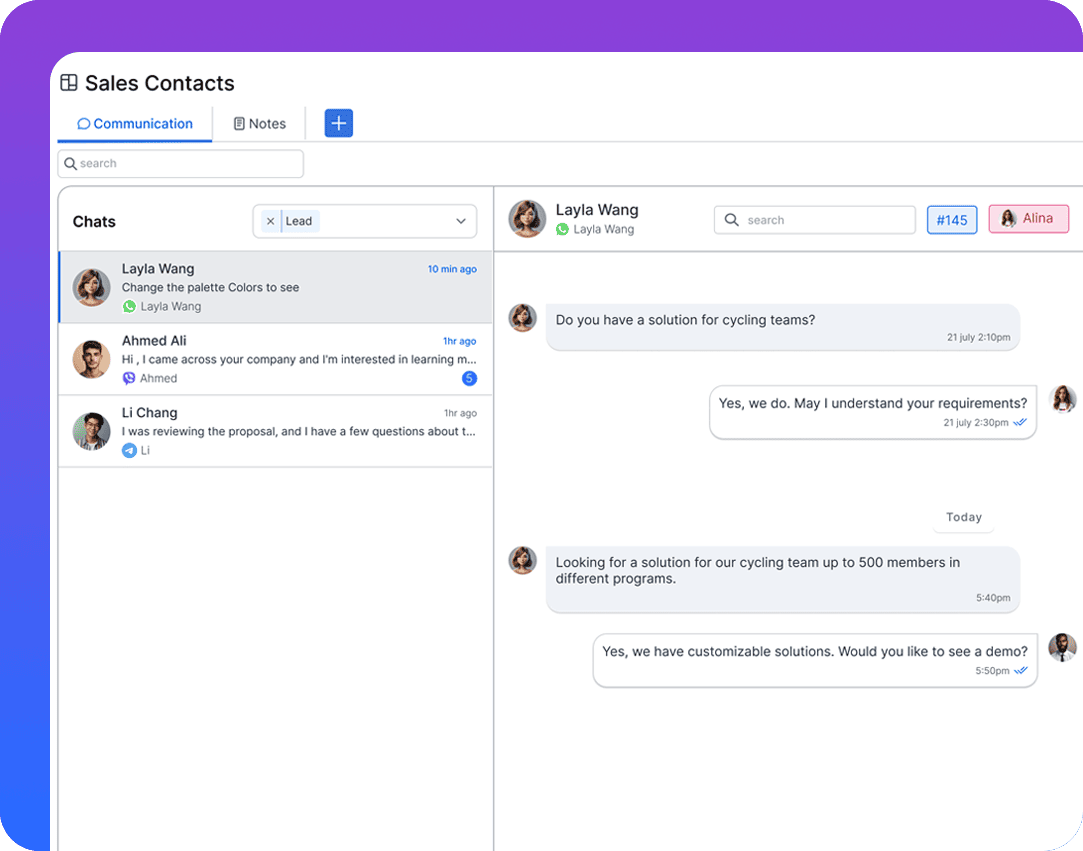This screenshot has height=851, width=1083.
Task: Click the male agent avatar beside the demo reply
Action: pos(1062,647)
